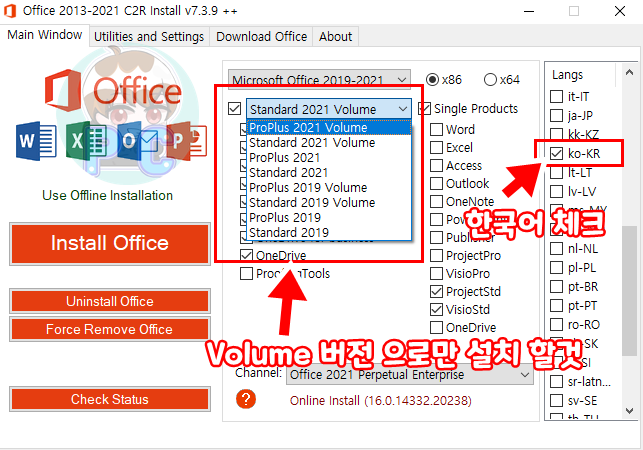Pick ProPlus 2021 in the list

tap(329, 158)
